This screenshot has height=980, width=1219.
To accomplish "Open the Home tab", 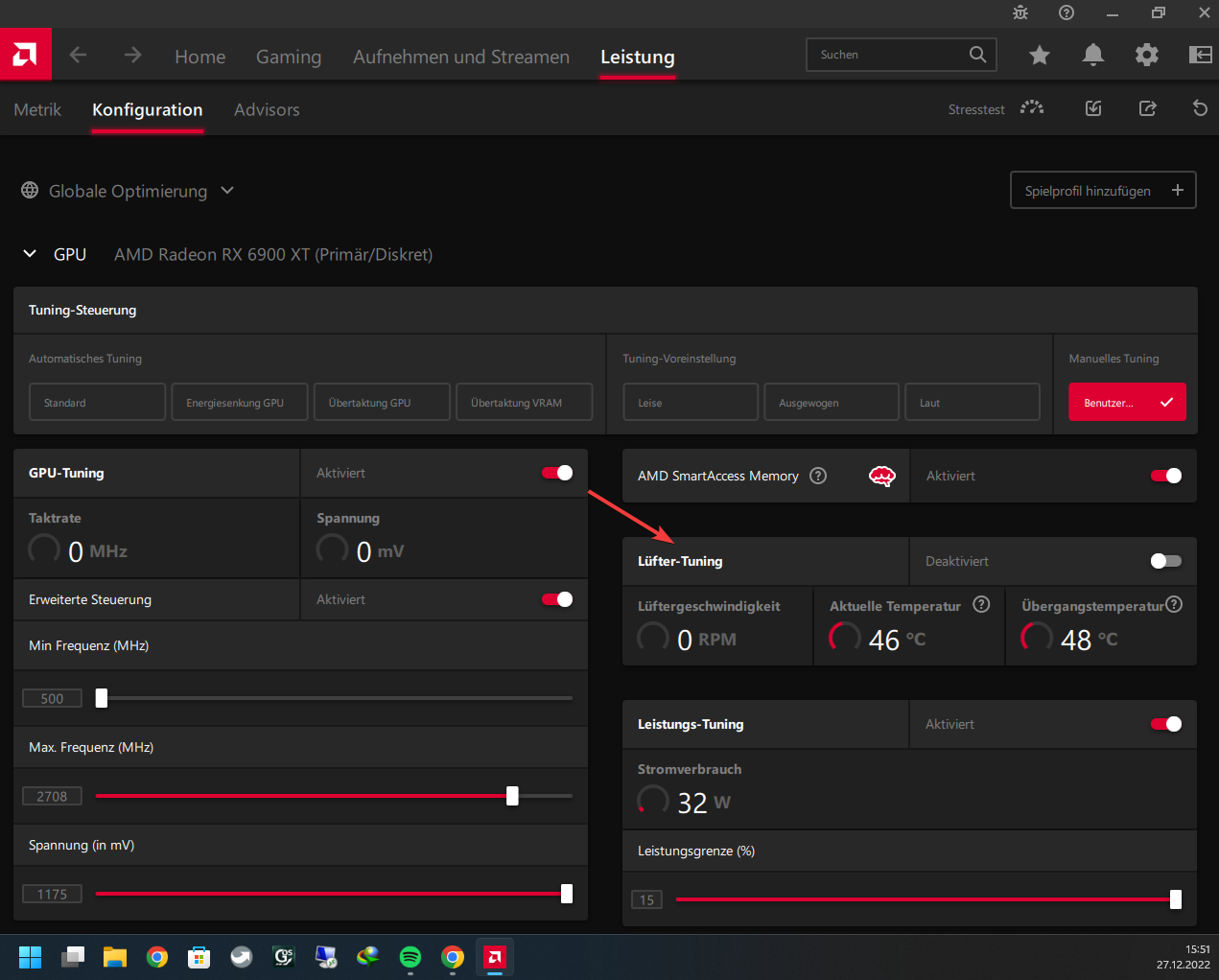I will tap(200, 57).
